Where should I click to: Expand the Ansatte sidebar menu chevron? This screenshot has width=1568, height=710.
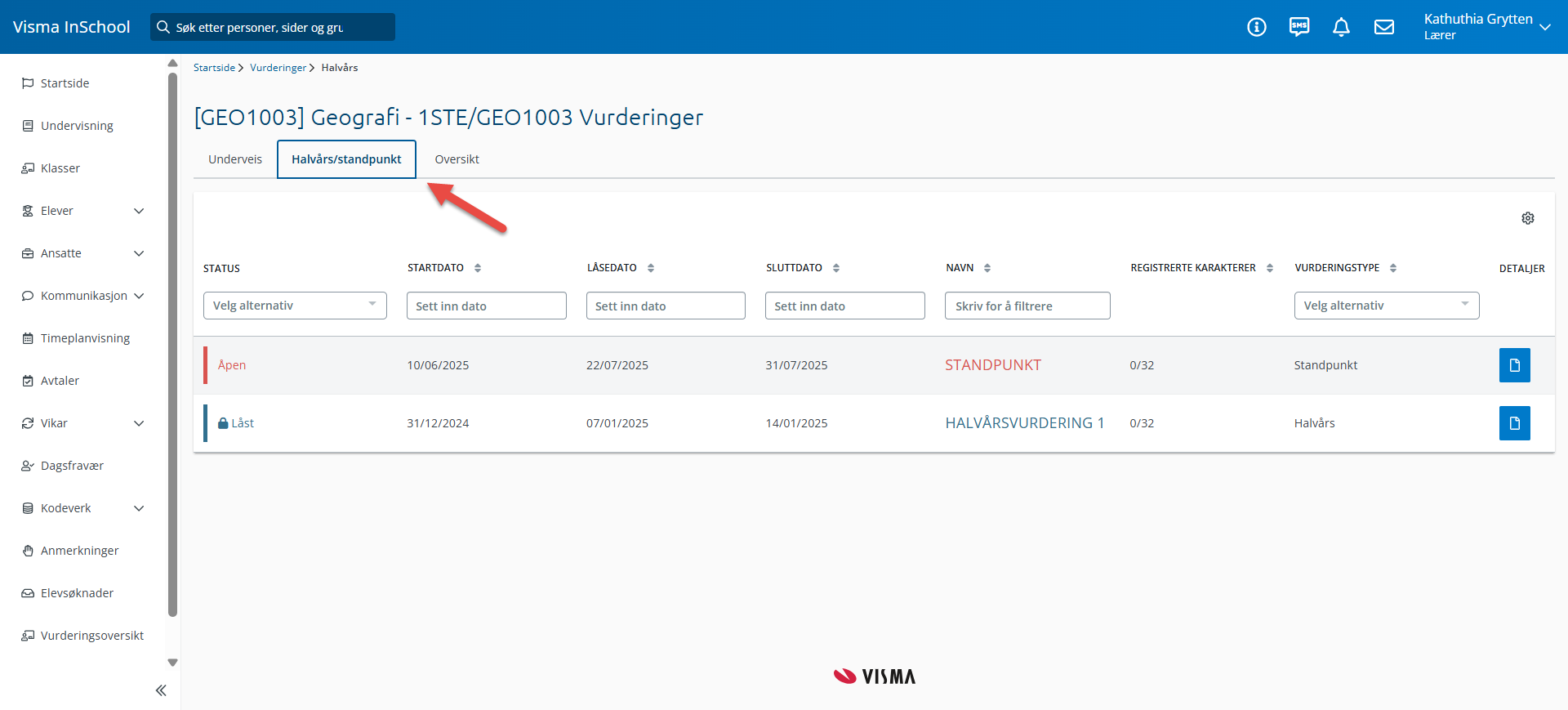coord(139,253)
